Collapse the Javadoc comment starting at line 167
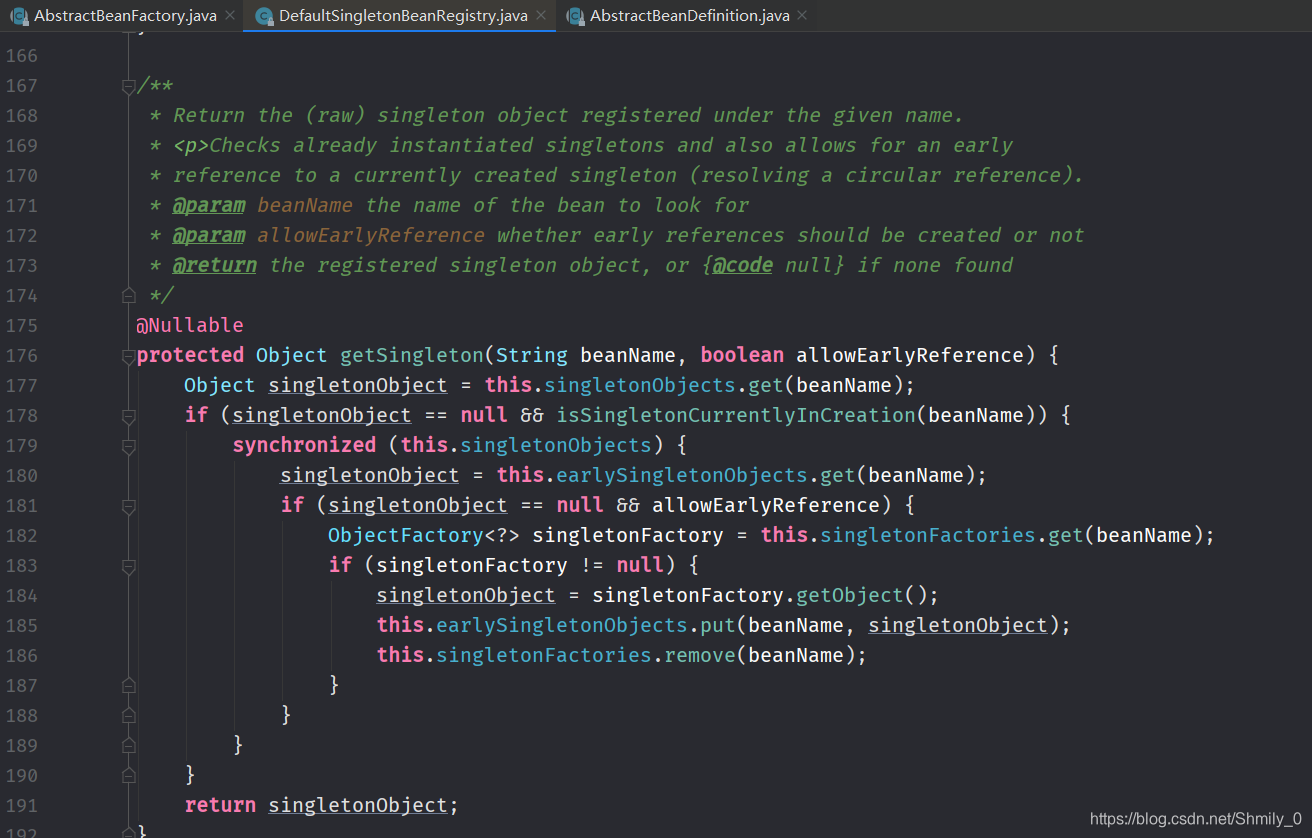 pyautogui.click(x=128, y=87)
